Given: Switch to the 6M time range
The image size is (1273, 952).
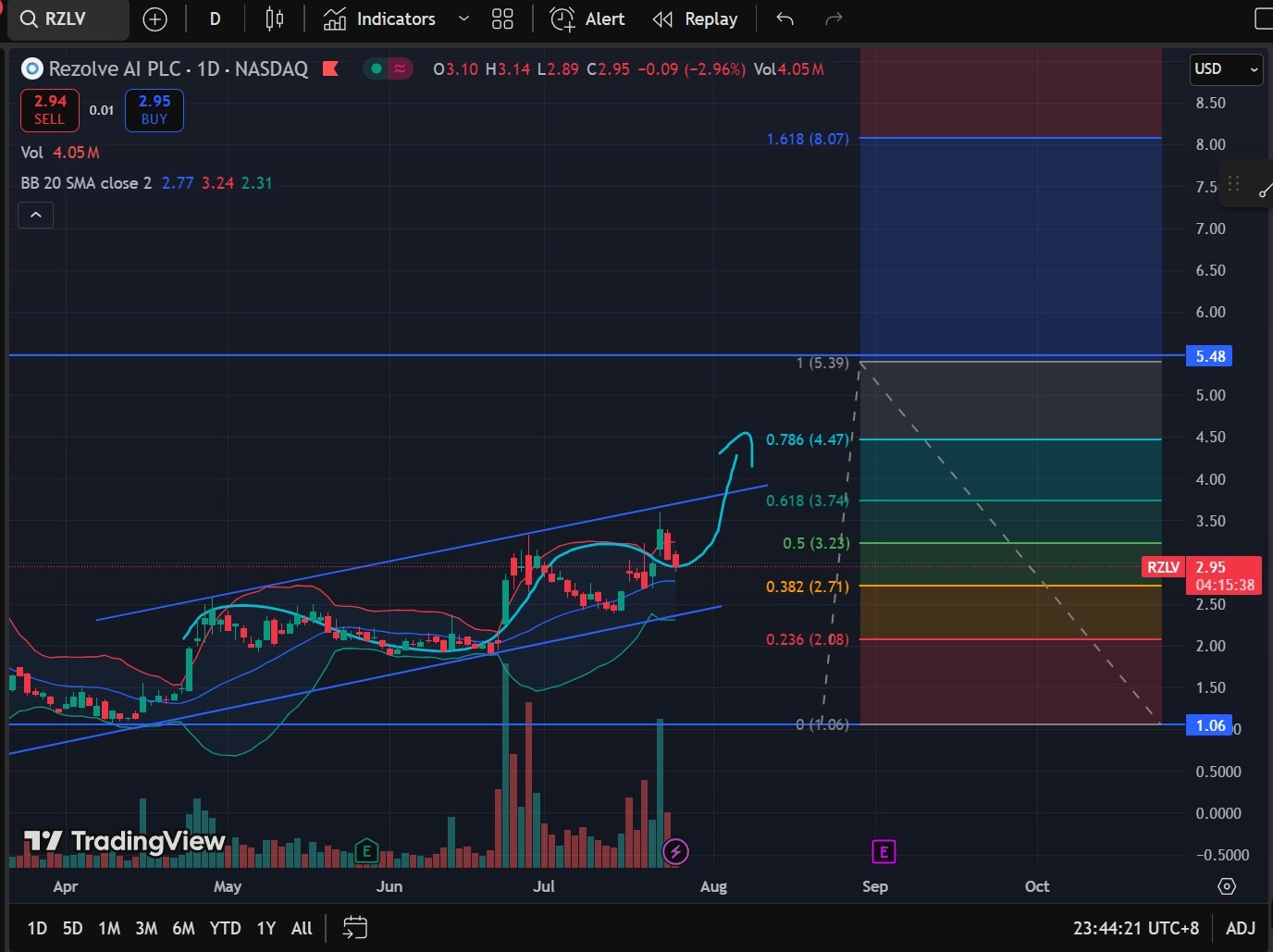Looking at the screenshot, I should pos(183,928).
